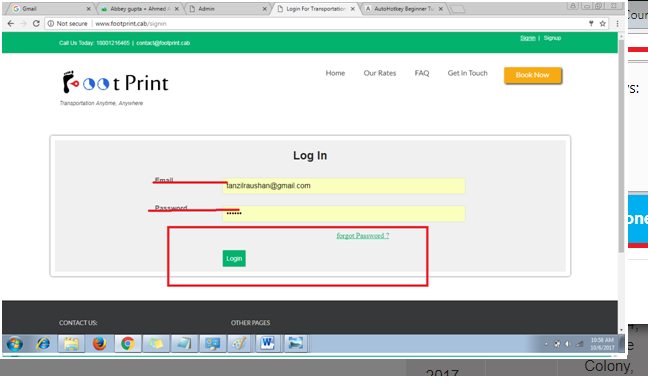
Task: Click the OTHER PAGES footer heading
Action: tap(250, 323)
